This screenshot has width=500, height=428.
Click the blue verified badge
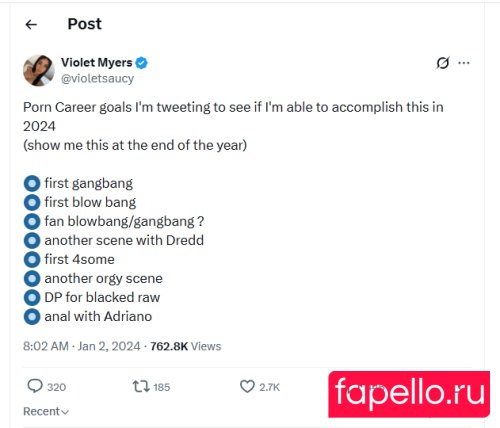click(x=142, y=63)
